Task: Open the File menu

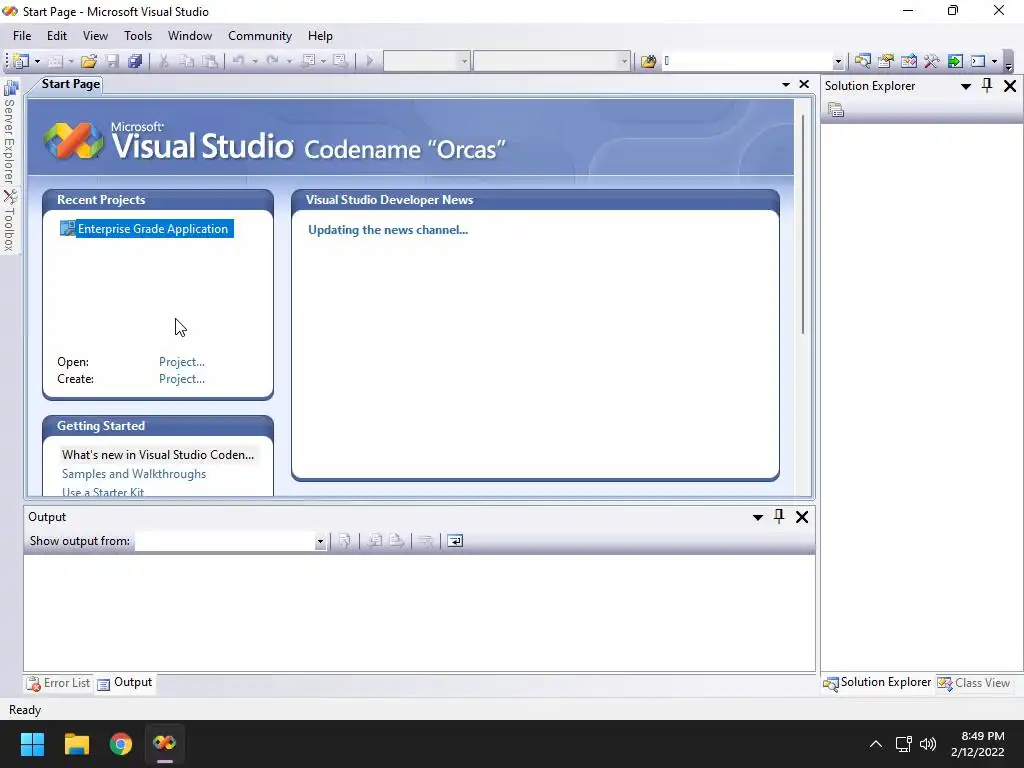Action: (x=22, y=36)
